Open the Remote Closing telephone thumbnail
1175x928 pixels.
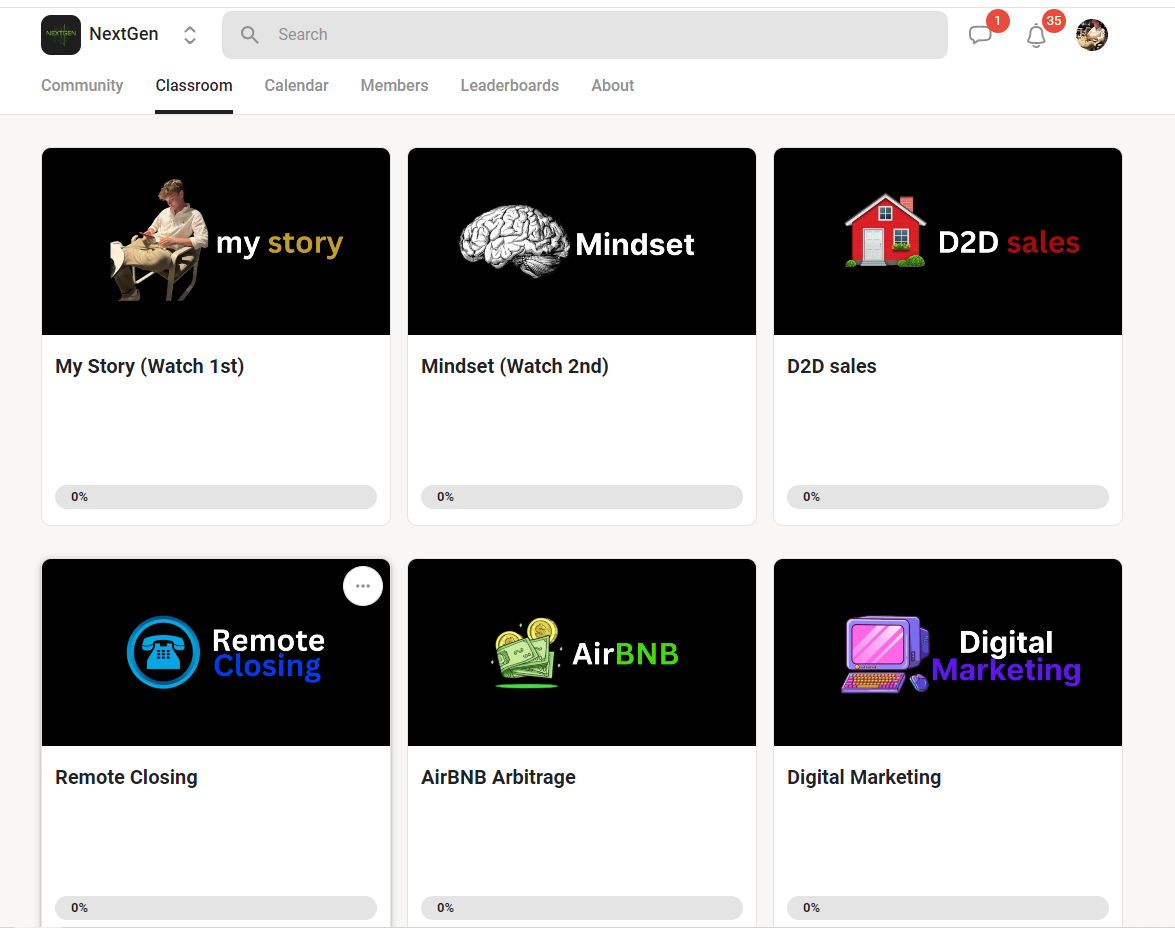coord(216,652)
